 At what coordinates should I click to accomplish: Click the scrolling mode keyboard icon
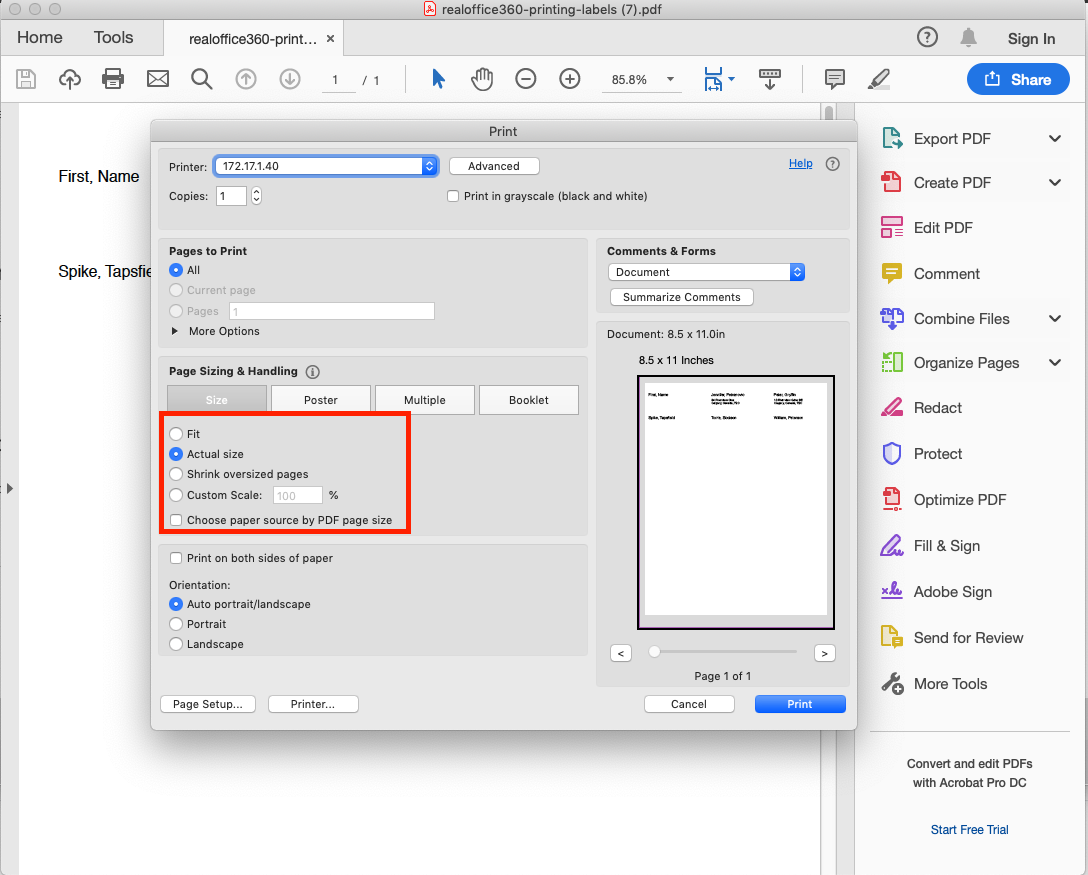point(770,79)
